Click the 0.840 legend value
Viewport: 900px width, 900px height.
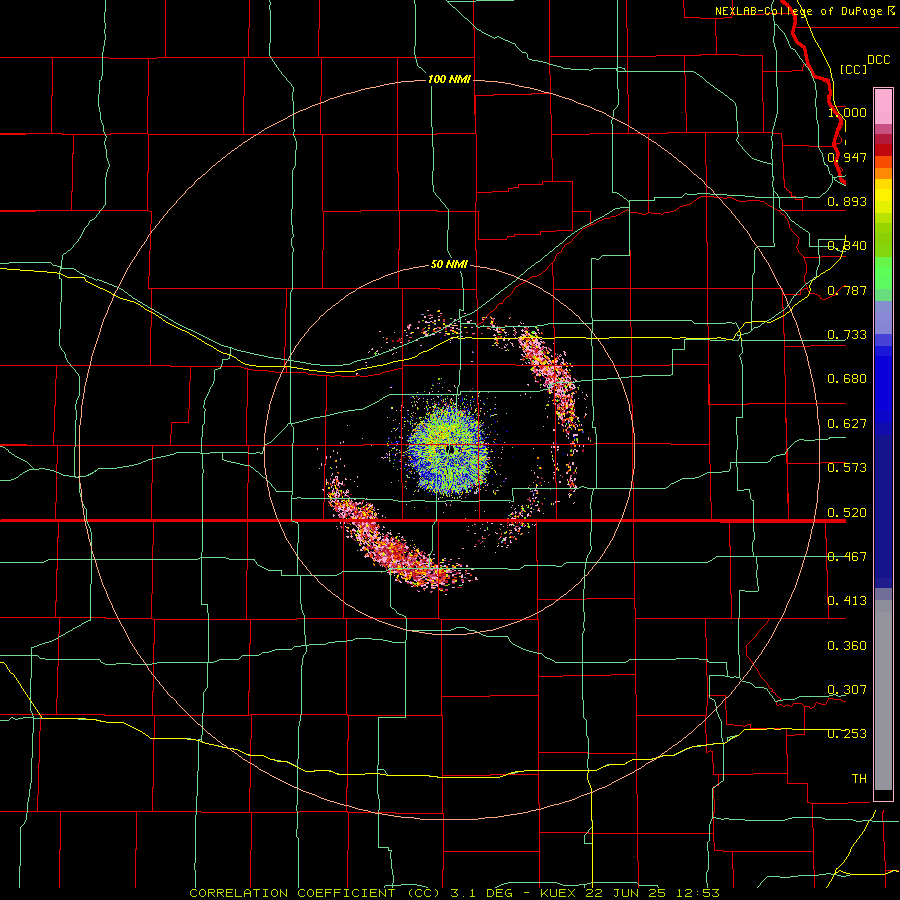pyautogui.click(x=847, y=246)
